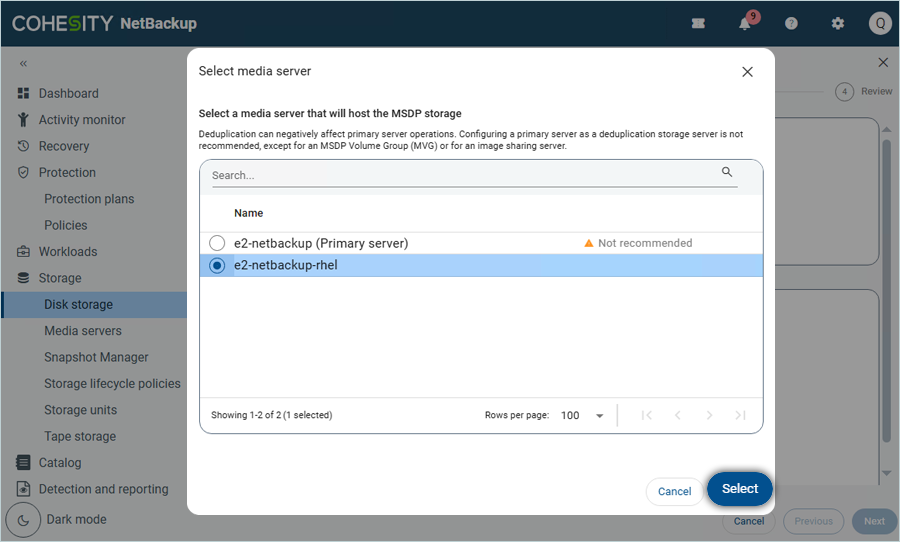Image resolution: width=900 pixels, height=542 pixels.
Task: Click the ticket icon in top bar
Action: coord(698,24)
